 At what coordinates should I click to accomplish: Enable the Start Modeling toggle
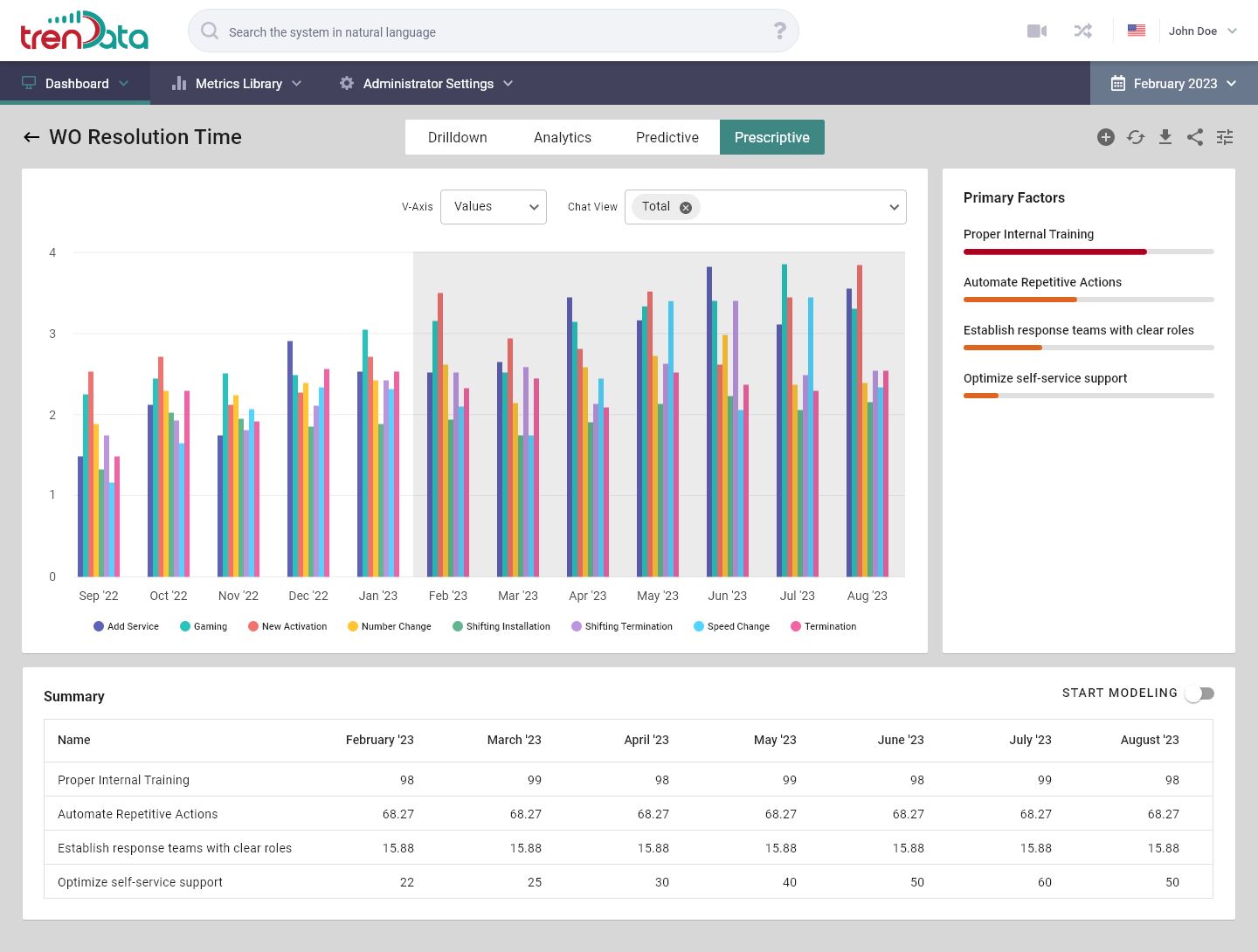(x=1199, y=693)
